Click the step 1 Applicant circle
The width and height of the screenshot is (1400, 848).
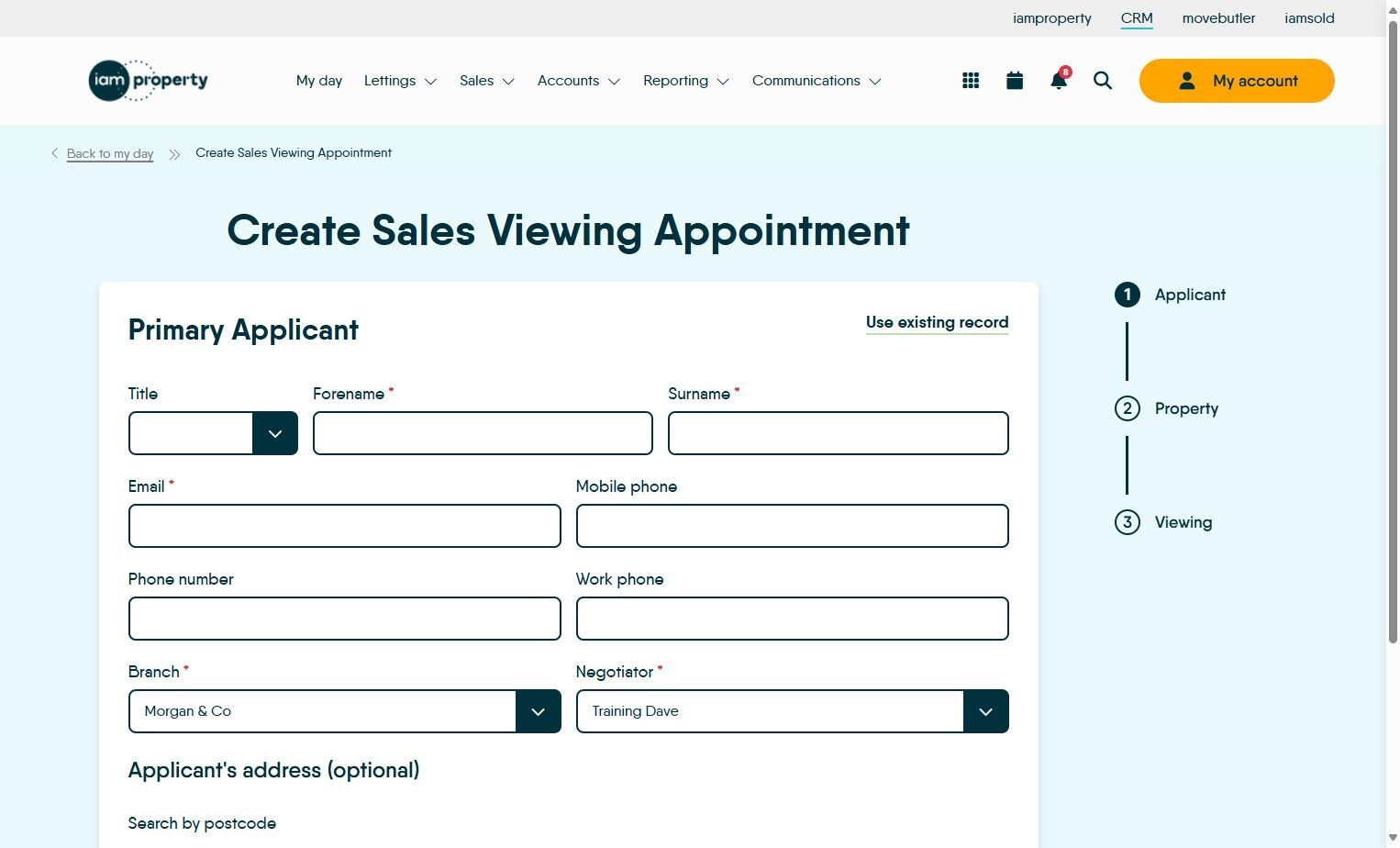click(x=1128, y=295)
